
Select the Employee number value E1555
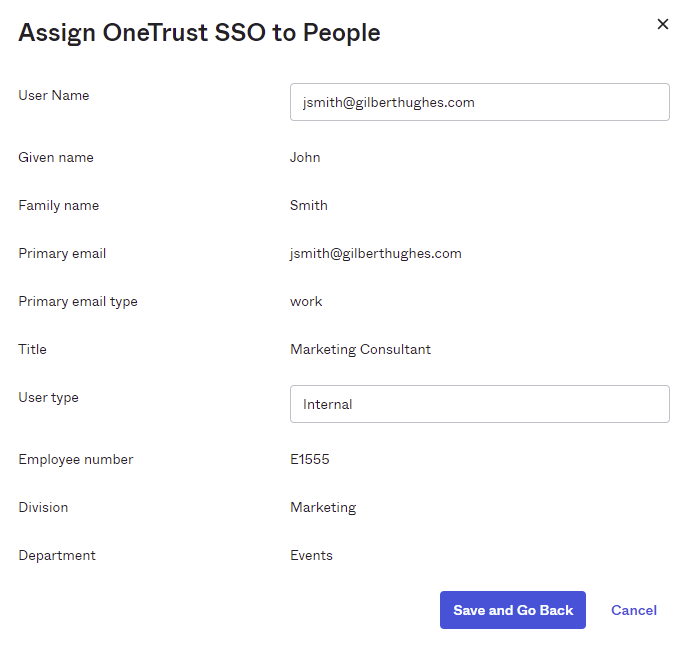310,459
